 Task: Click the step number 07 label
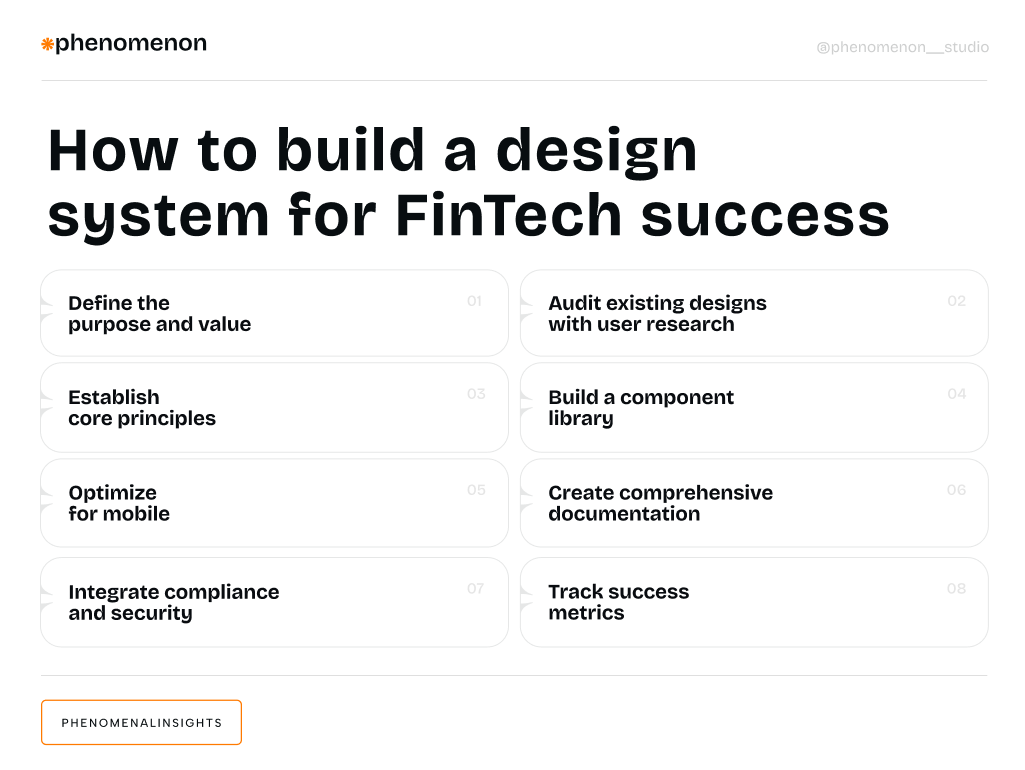476,588
